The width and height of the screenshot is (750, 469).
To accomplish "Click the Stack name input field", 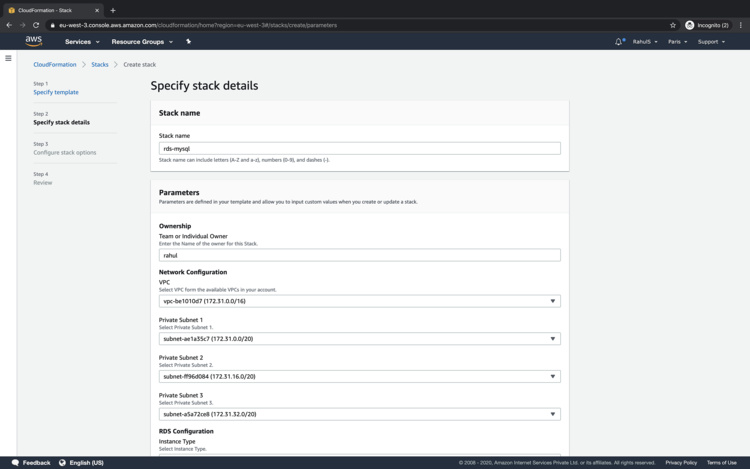I will [359, 149].
